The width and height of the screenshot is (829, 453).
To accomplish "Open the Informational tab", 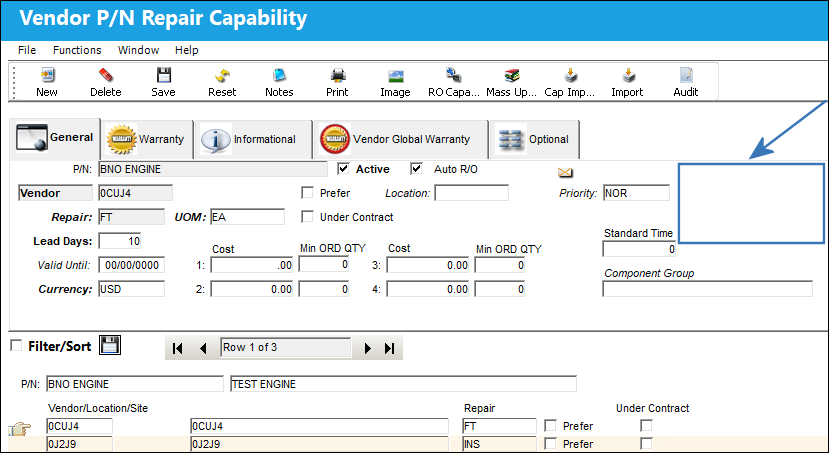I will 253,140.
